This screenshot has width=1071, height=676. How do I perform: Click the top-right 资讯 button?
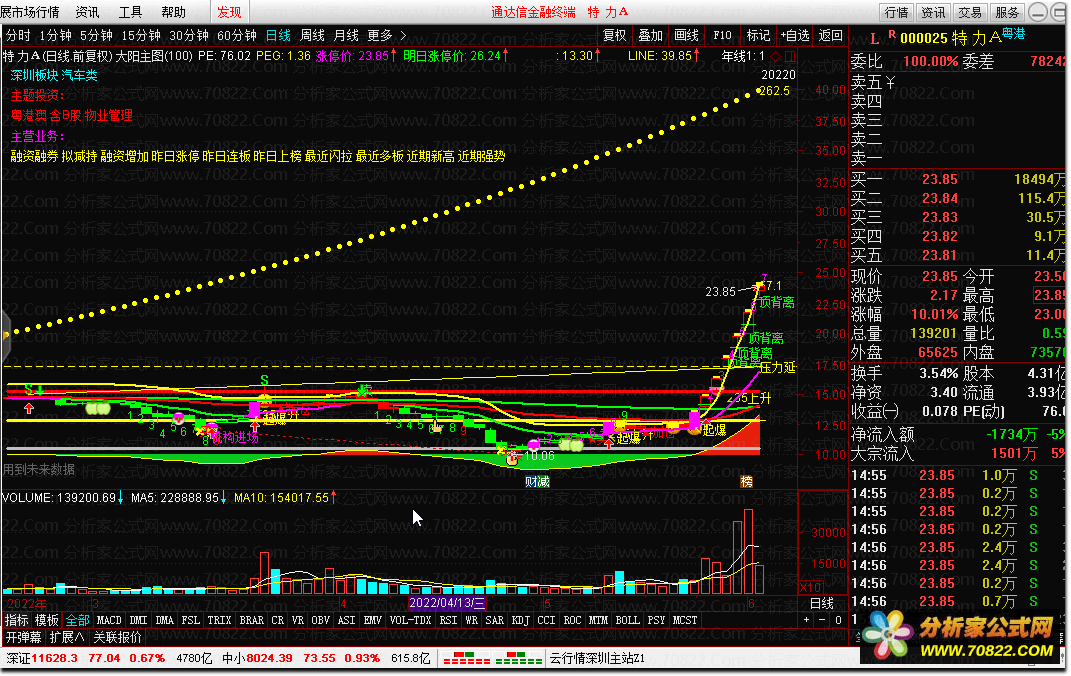click(933, 12)
